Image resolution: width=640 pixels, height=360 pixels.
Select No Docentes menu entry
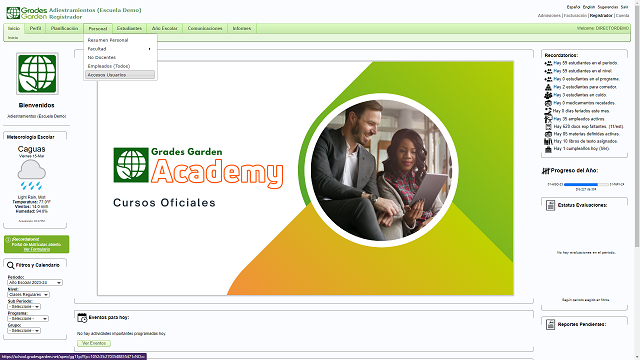click(x=120, y=58)
